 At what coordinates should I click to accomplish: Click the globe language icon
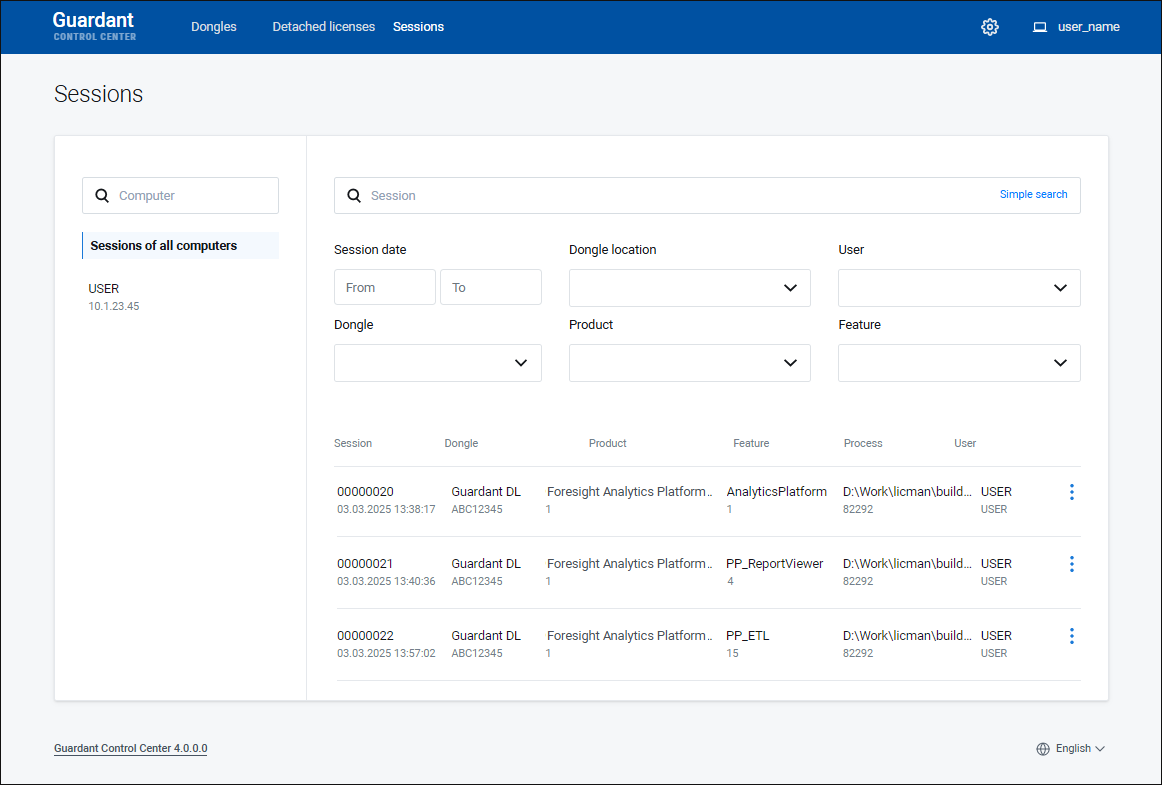coord(1043,749)
